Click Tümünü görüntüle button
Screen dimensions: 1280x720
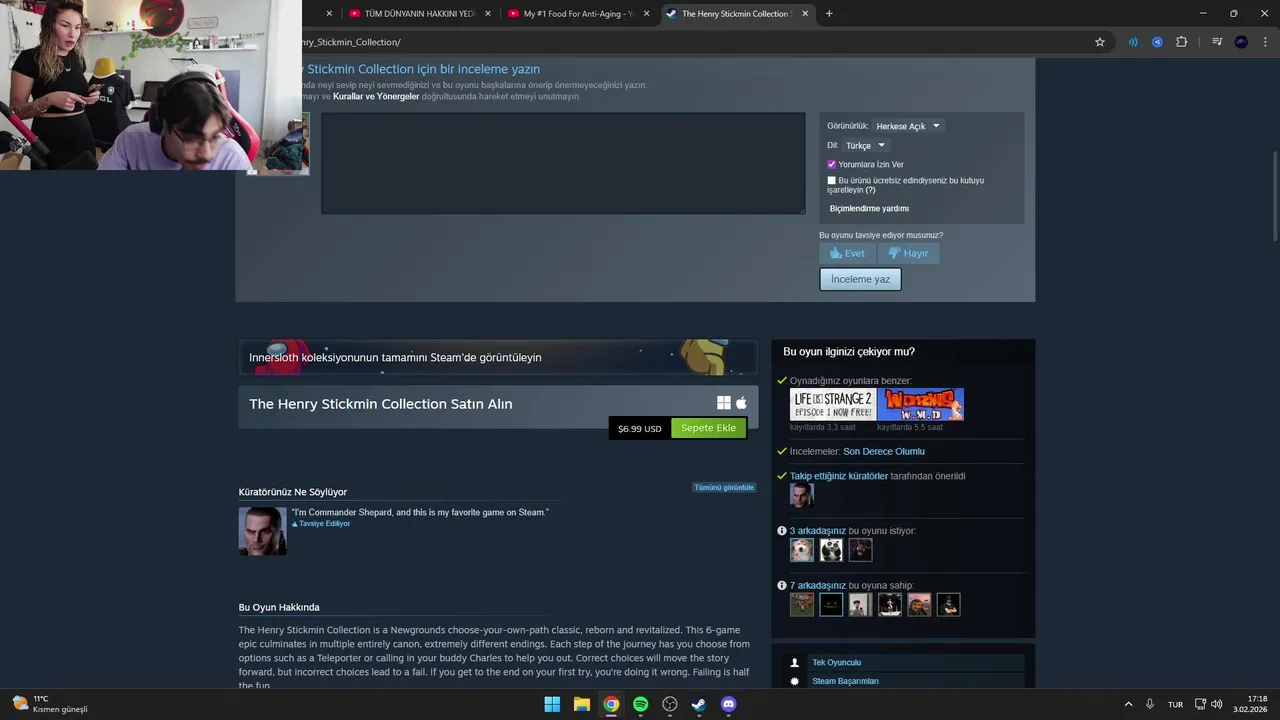(724, 487)
